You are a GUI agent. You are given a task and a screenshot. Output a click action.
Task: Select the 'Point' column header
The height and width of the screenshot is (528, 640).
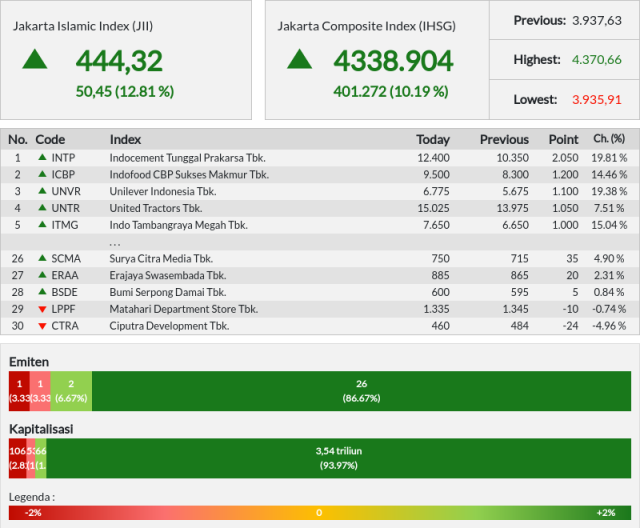[564, 140]
